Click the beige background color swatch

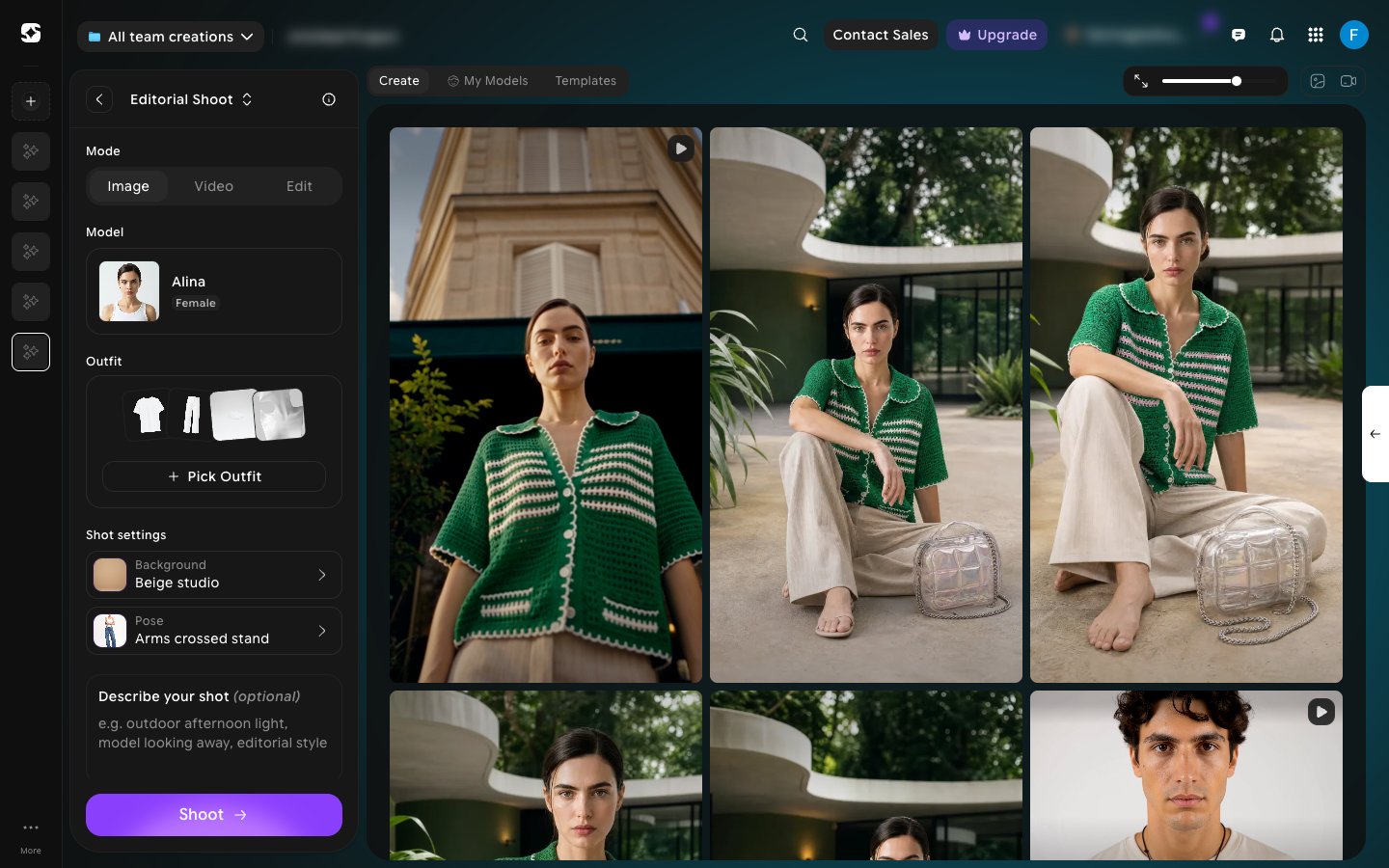click(110, 575)
